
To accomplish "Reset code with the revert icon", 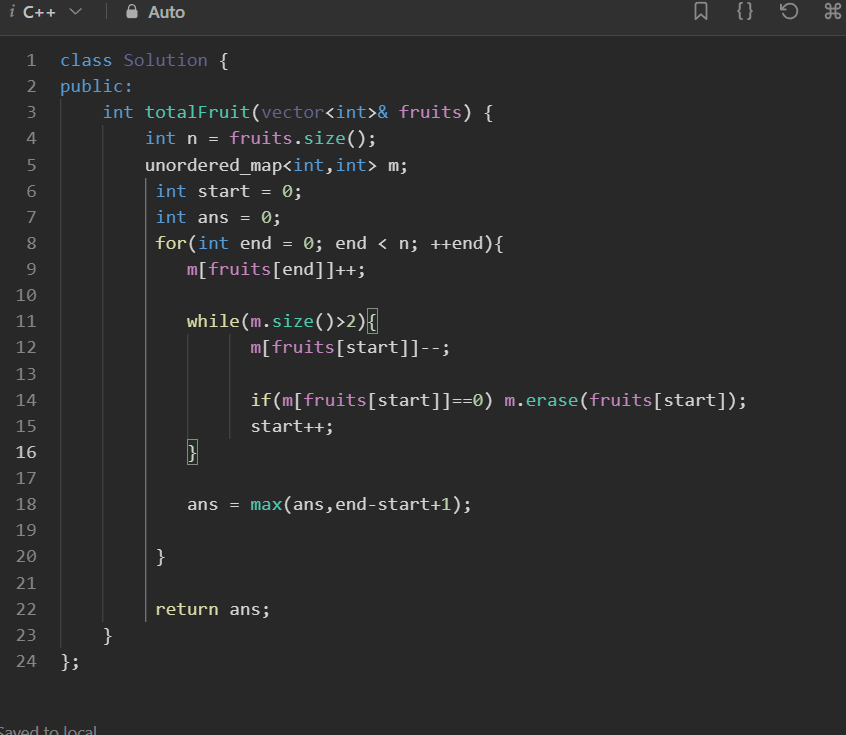I will (789, 11).
